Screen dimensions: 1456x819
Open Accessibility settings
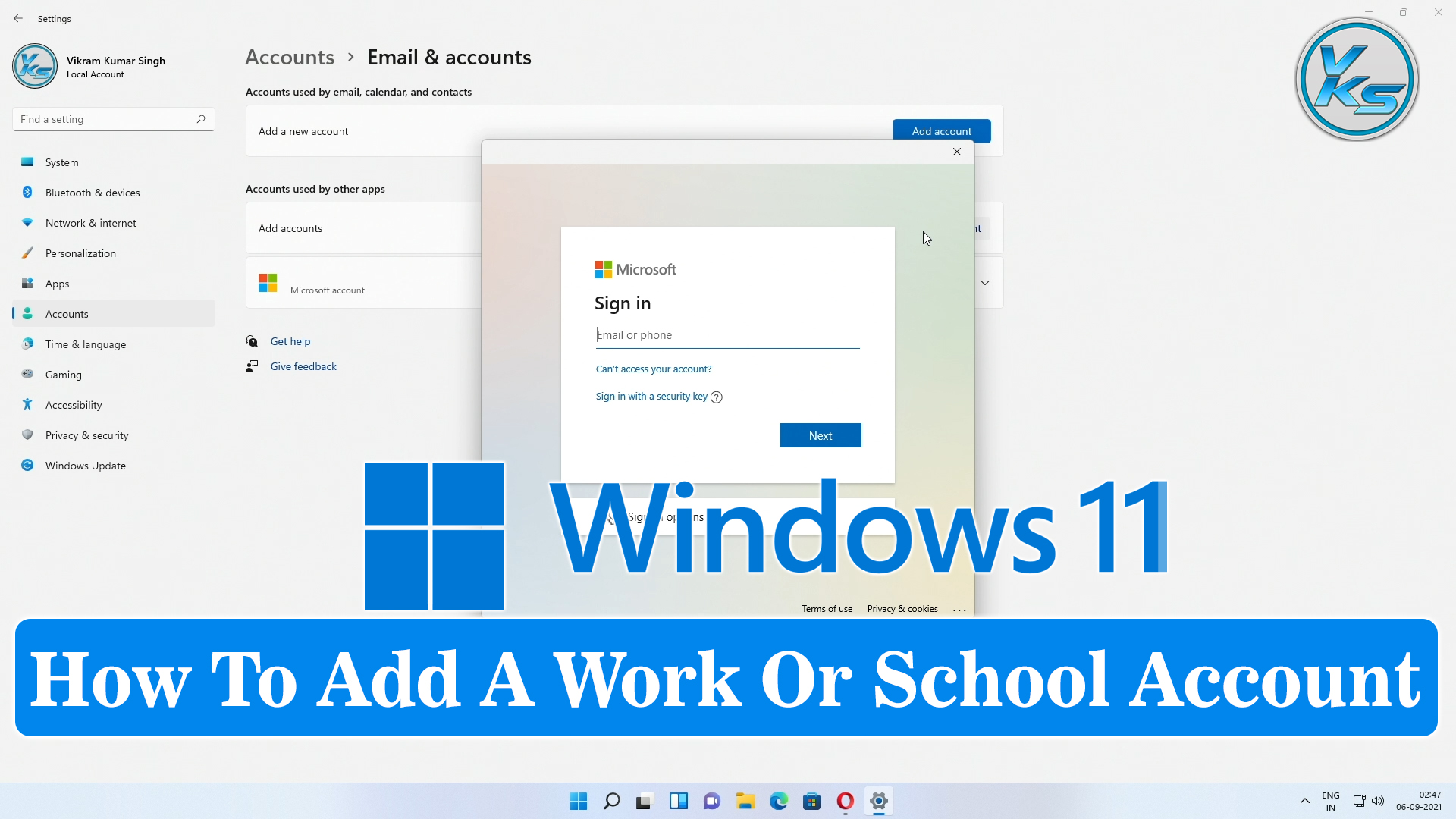pos(114,405)
